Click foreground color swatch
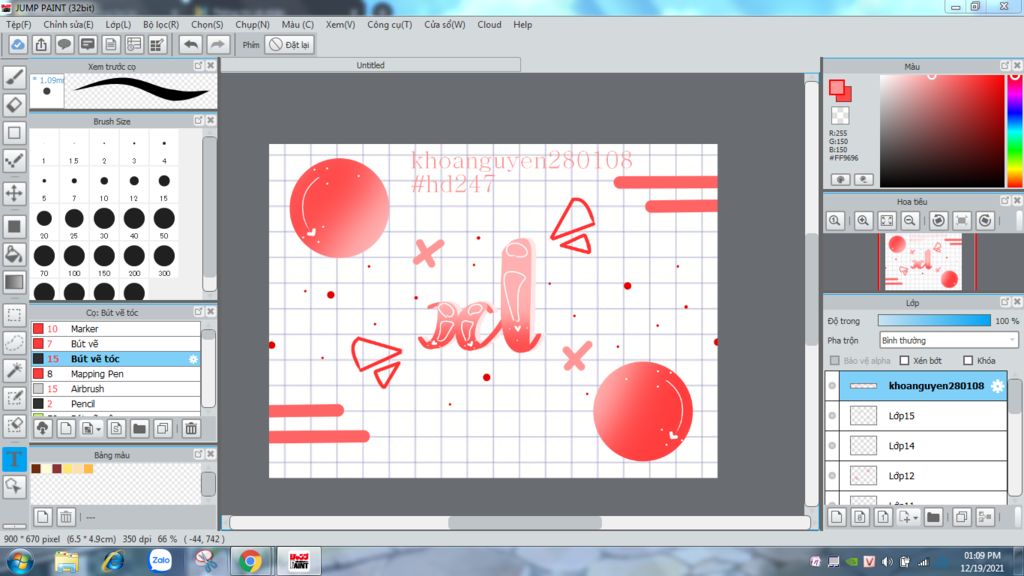 (837, 88)
